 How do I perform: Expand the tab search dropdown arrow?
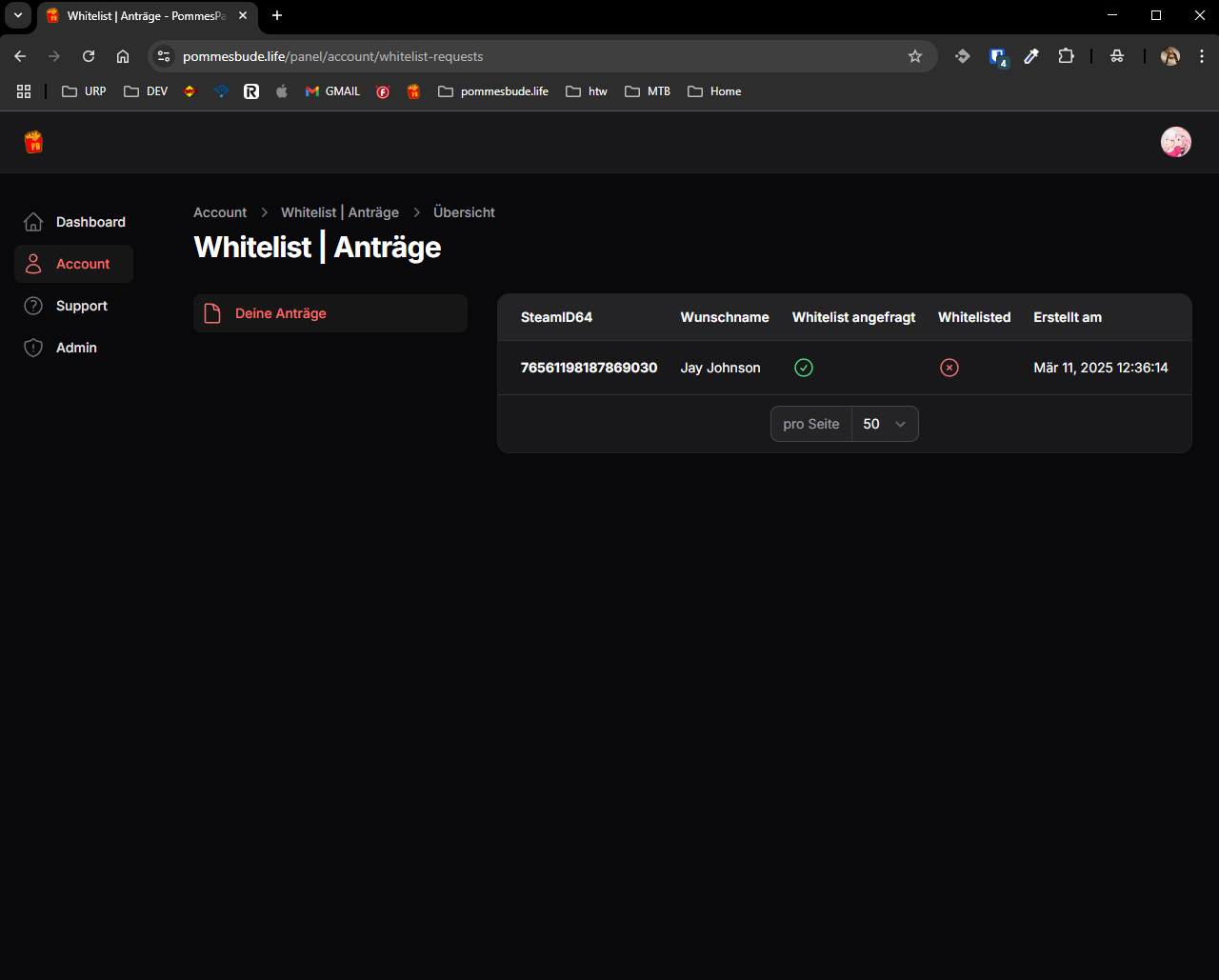tap(17, 15)
